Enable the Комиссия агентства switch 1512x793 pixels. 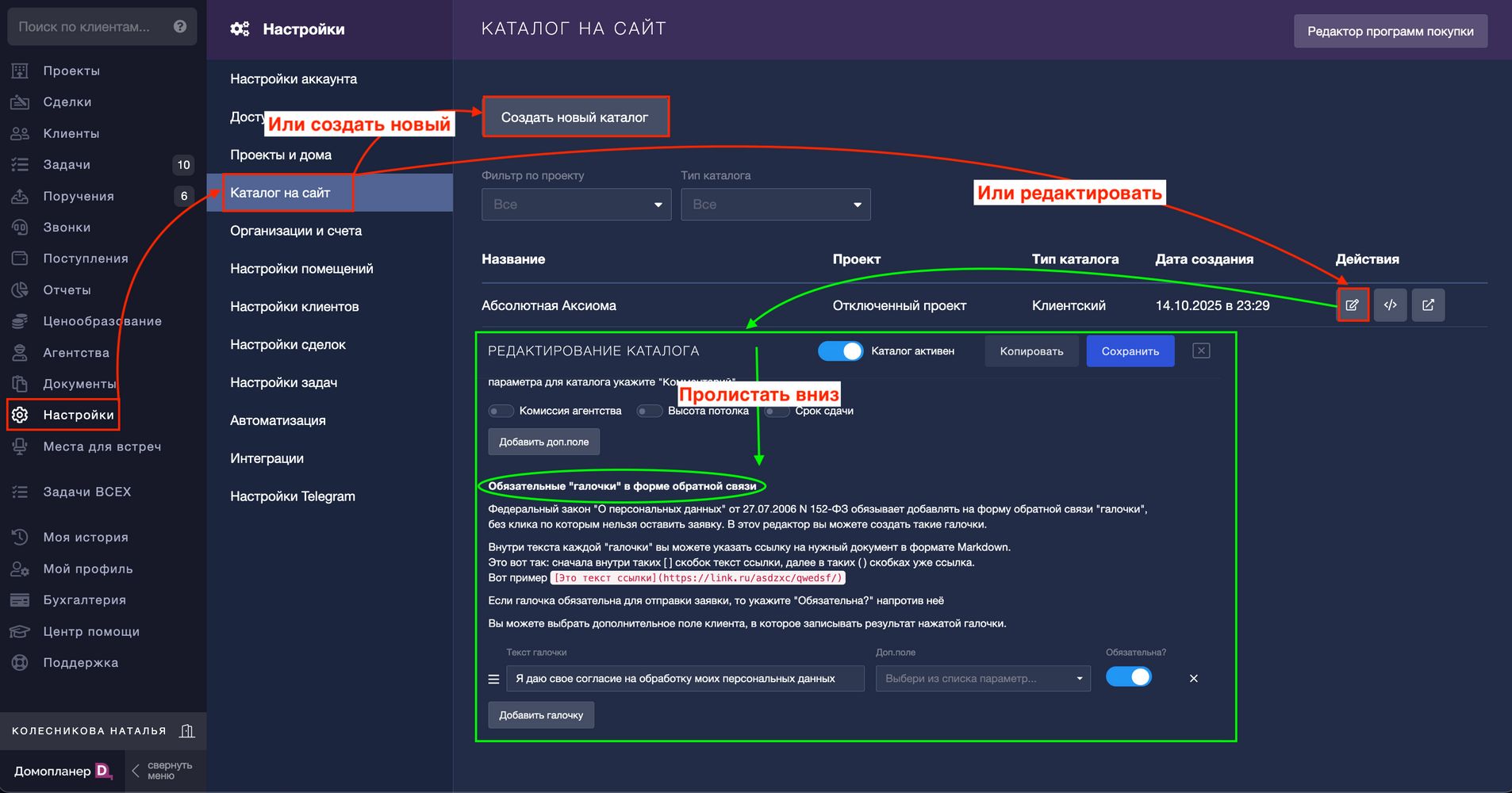pos(501,411)
